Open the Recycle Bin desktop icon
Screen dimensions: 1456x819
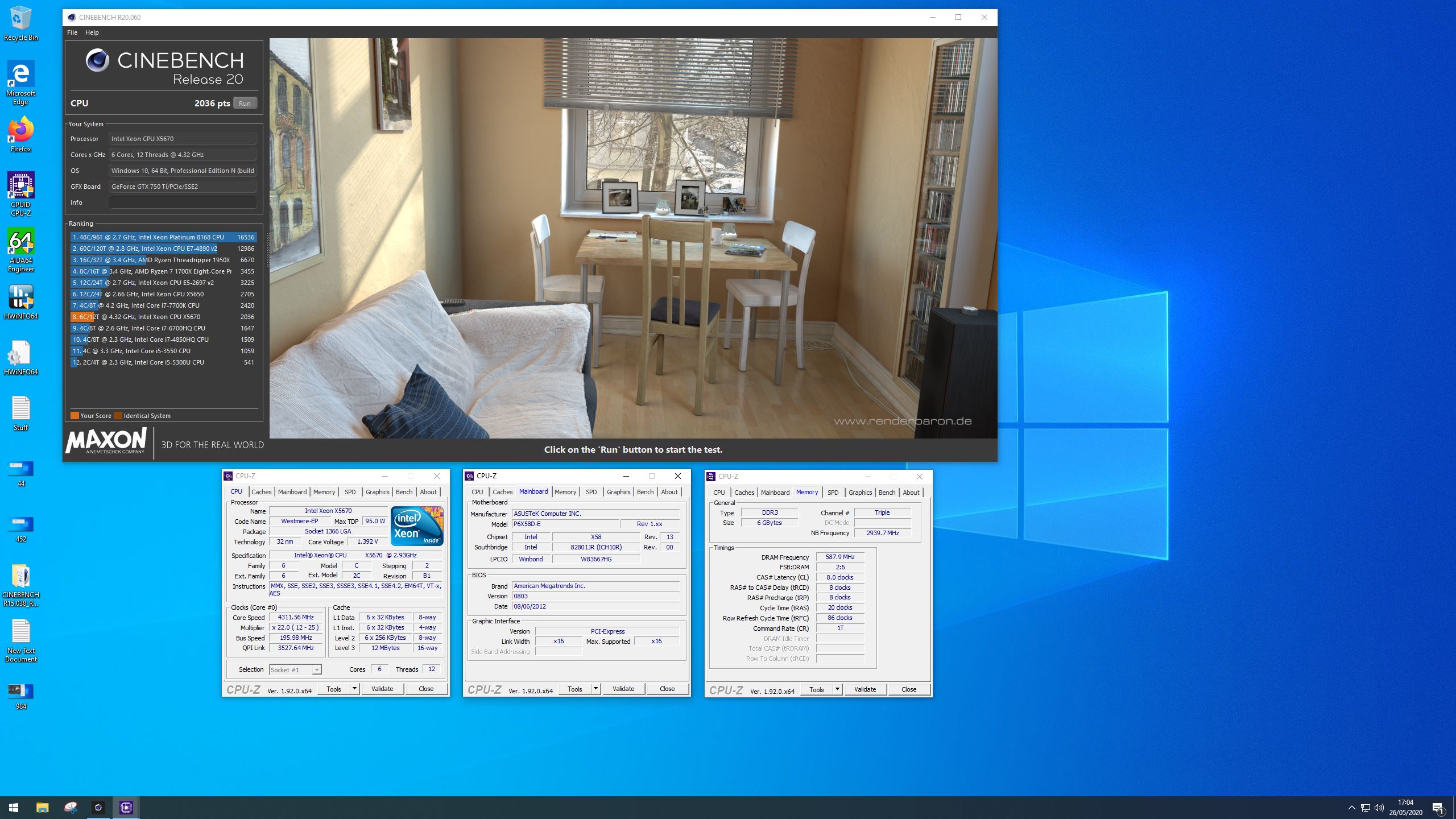20,23
